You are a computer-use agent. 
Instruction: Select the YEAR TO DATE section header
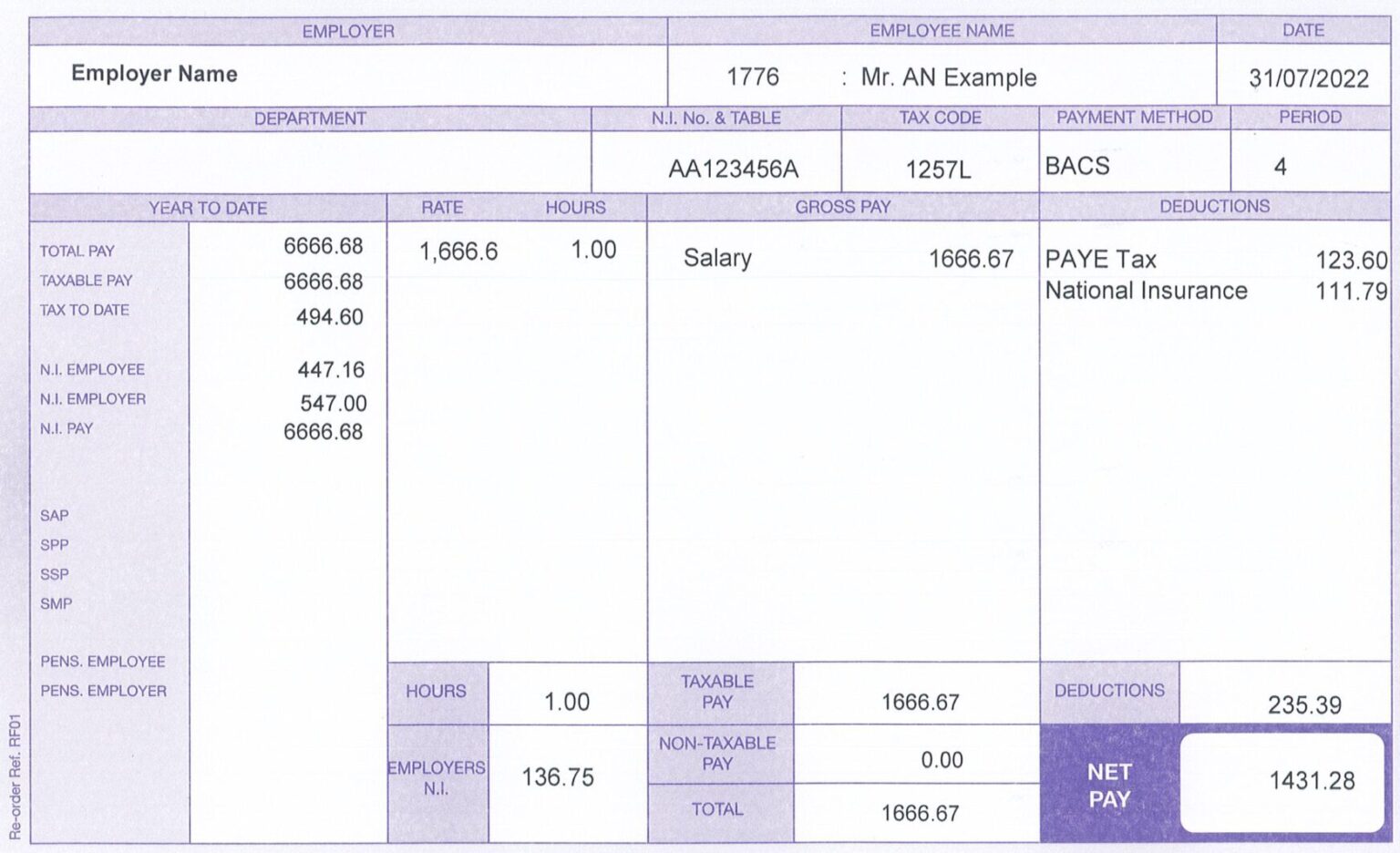click(209, 208)
